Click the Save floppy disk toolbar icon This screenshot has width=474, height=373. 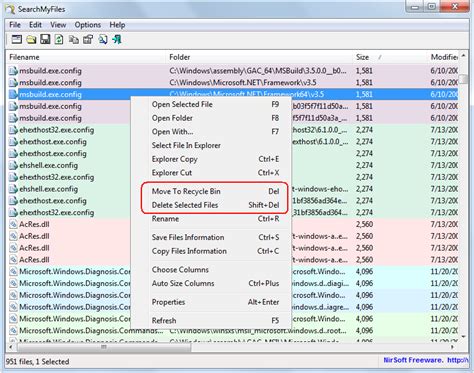coord(45,40)
